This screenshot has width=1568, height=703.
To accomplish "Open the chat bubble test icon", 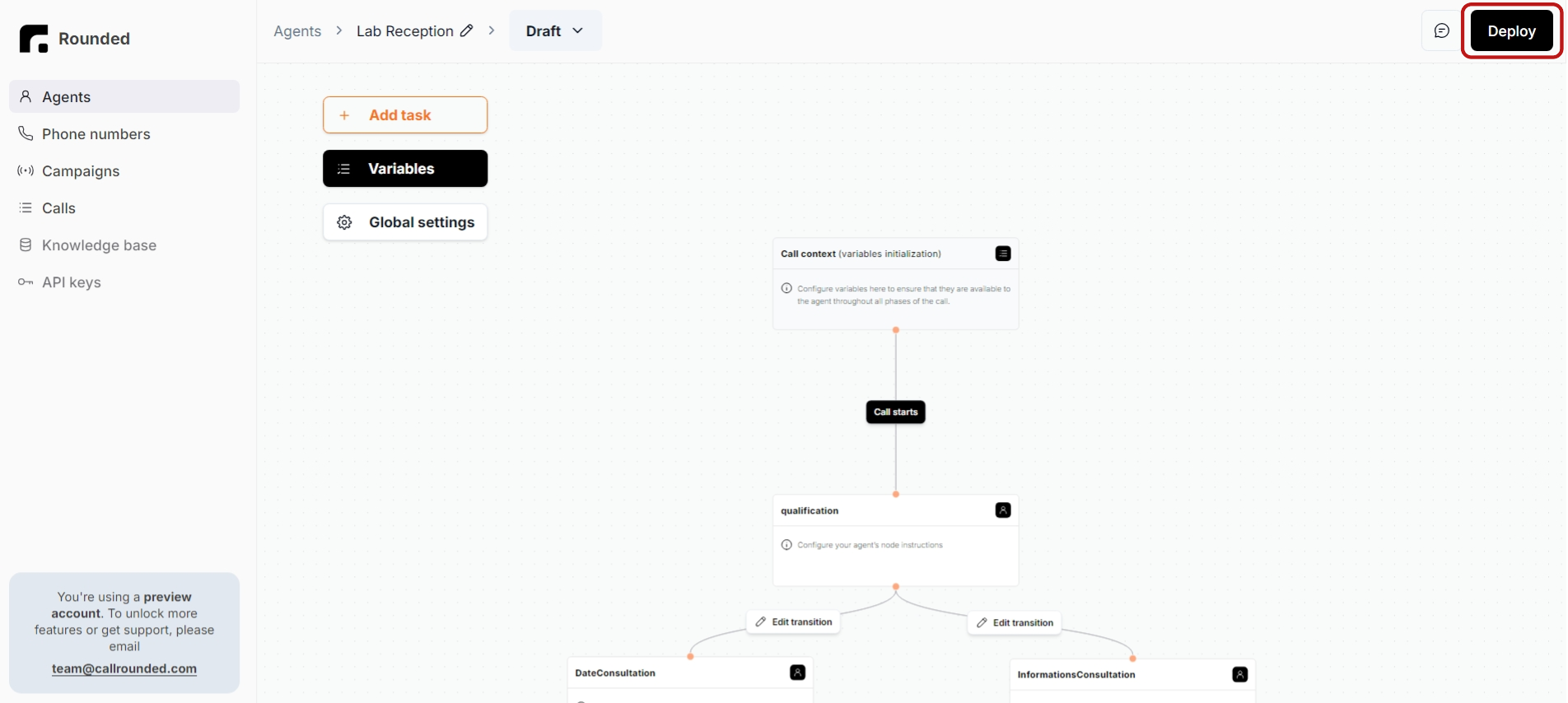I will click(x=1441, y=30).
